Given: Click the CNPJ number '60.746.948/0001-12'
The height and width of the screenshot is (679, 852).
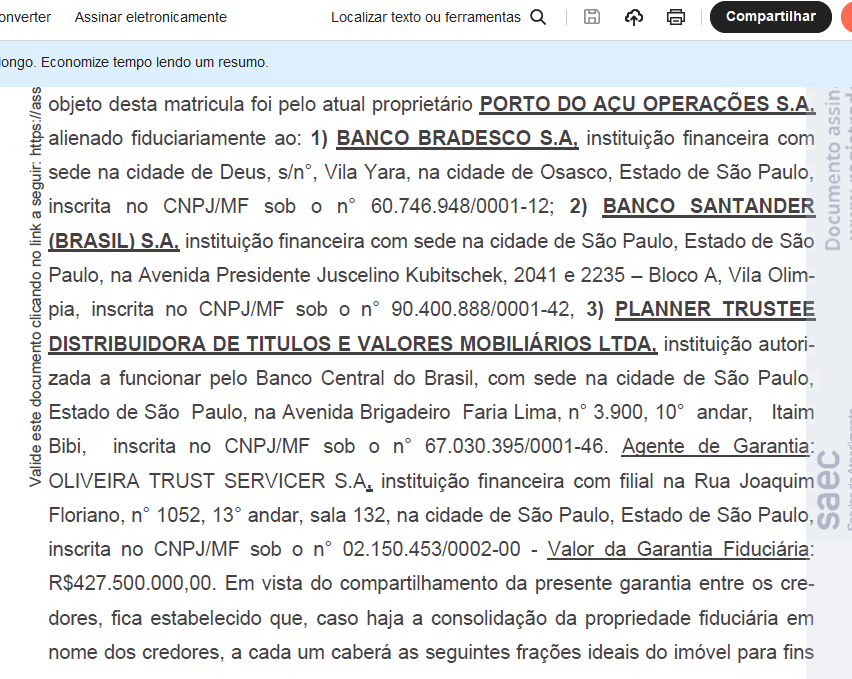Looking at the screenshot, I should (x=460, y=206).
